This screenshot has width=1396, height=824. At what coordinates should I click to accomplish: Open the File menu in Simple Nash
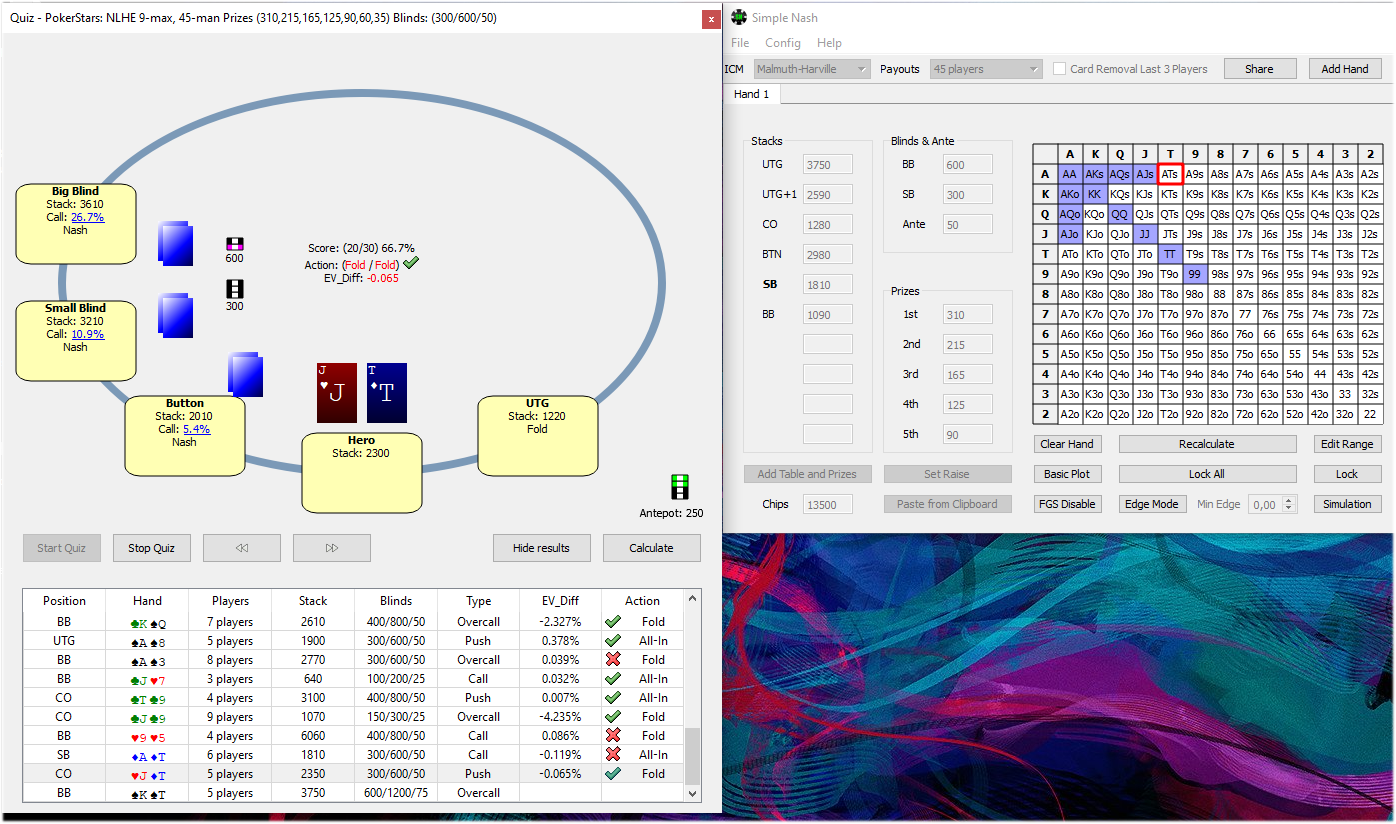click(x=740, y=43)
